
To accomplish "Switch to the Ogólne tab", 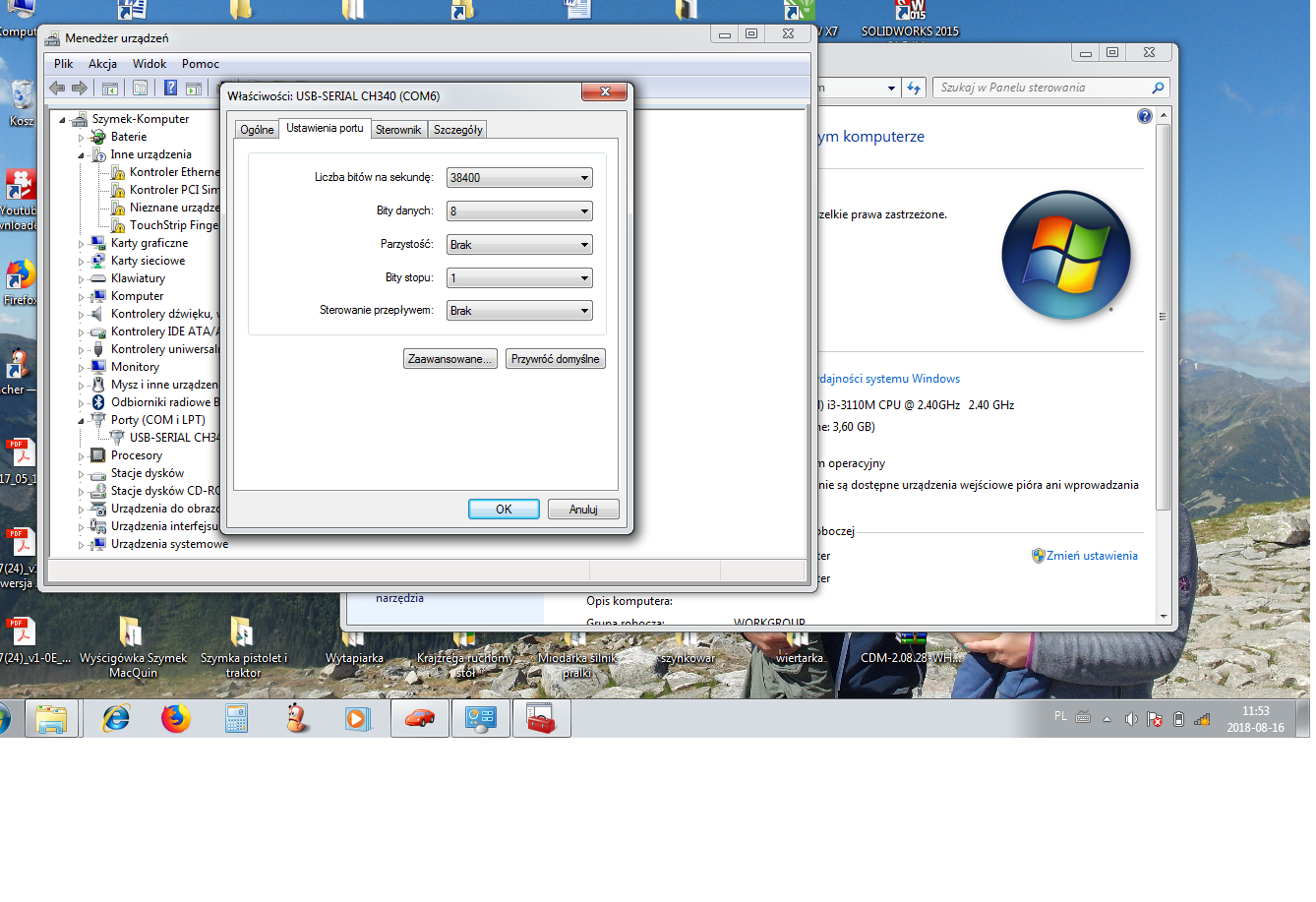I will 258,130.
